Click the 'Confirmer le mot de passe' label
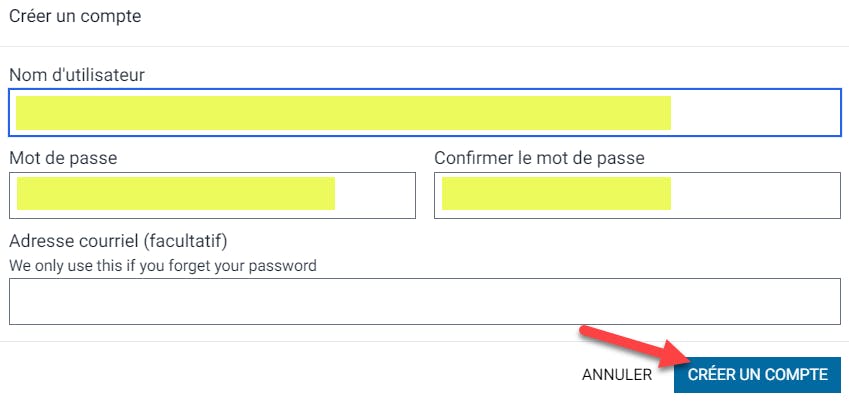Image resolution: width=849 pixels, height=403 pixels. tap(539, 158)
